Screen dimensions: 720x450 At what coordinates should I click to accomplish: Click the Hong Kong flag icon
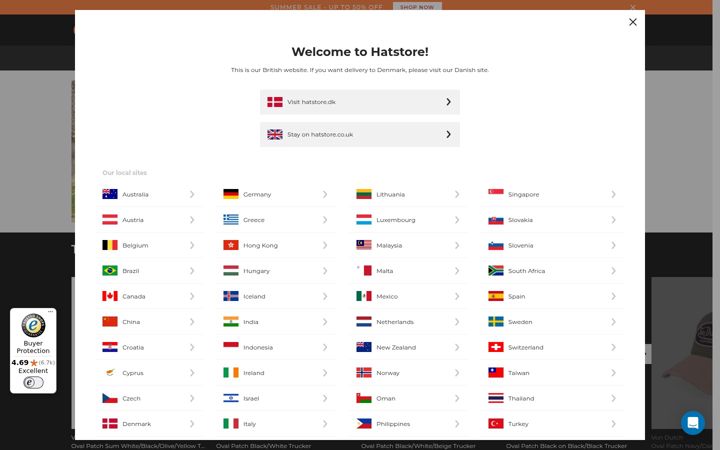pos(231,245)
